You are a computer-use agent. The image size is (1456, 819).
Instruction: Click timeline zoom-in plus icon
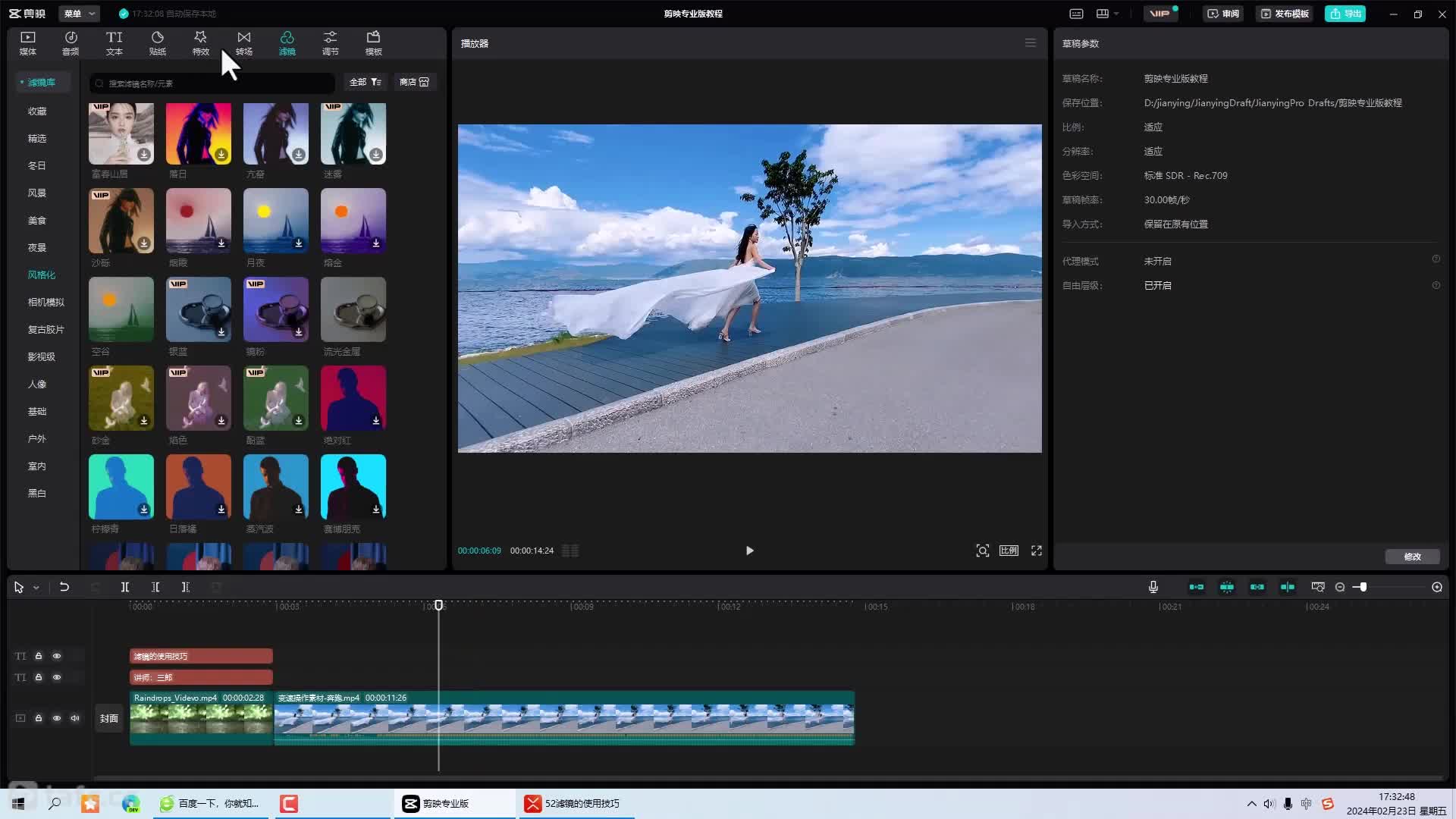coord(1437,587)
